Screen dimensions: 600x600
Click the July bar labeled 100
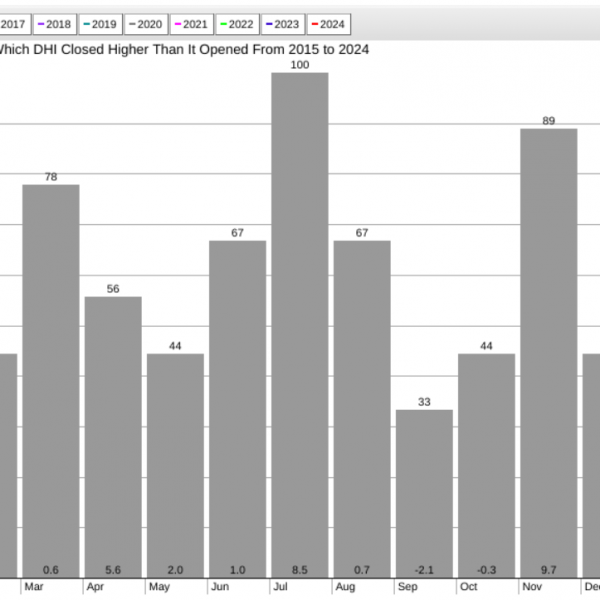coord(300,325)
